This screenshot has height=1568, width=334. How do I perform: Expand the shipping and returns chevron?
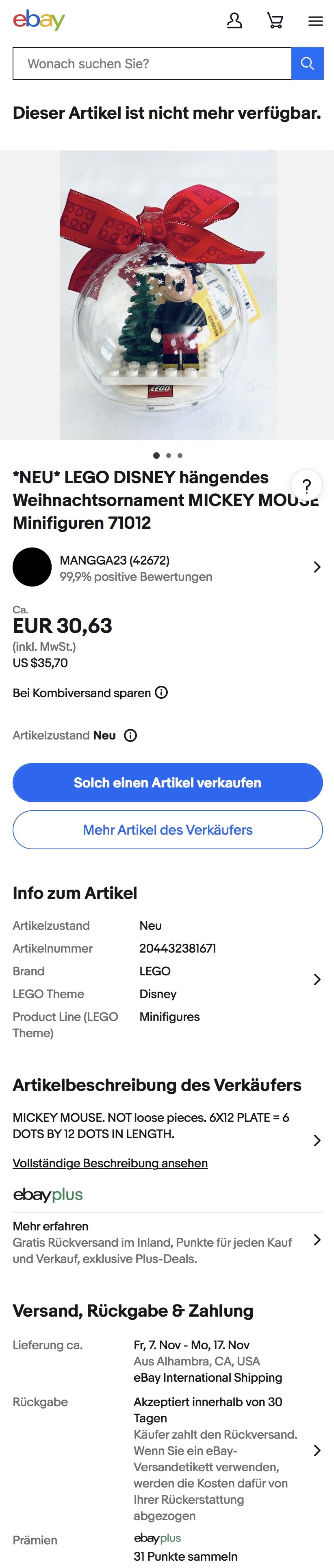[317, 1450]
